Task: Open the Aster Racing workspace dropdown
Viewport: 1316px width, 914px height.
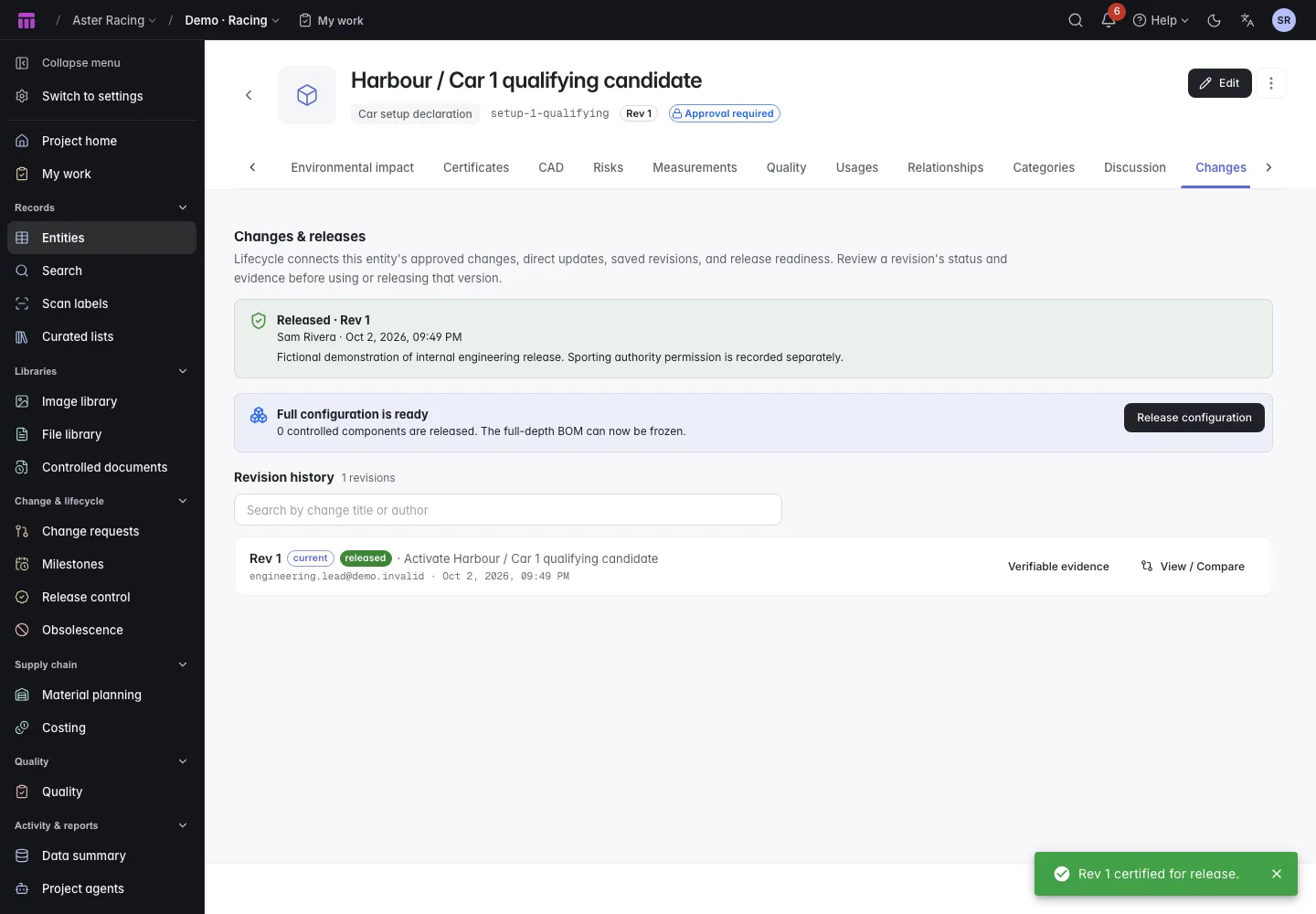Action: (x=114, y=20)
